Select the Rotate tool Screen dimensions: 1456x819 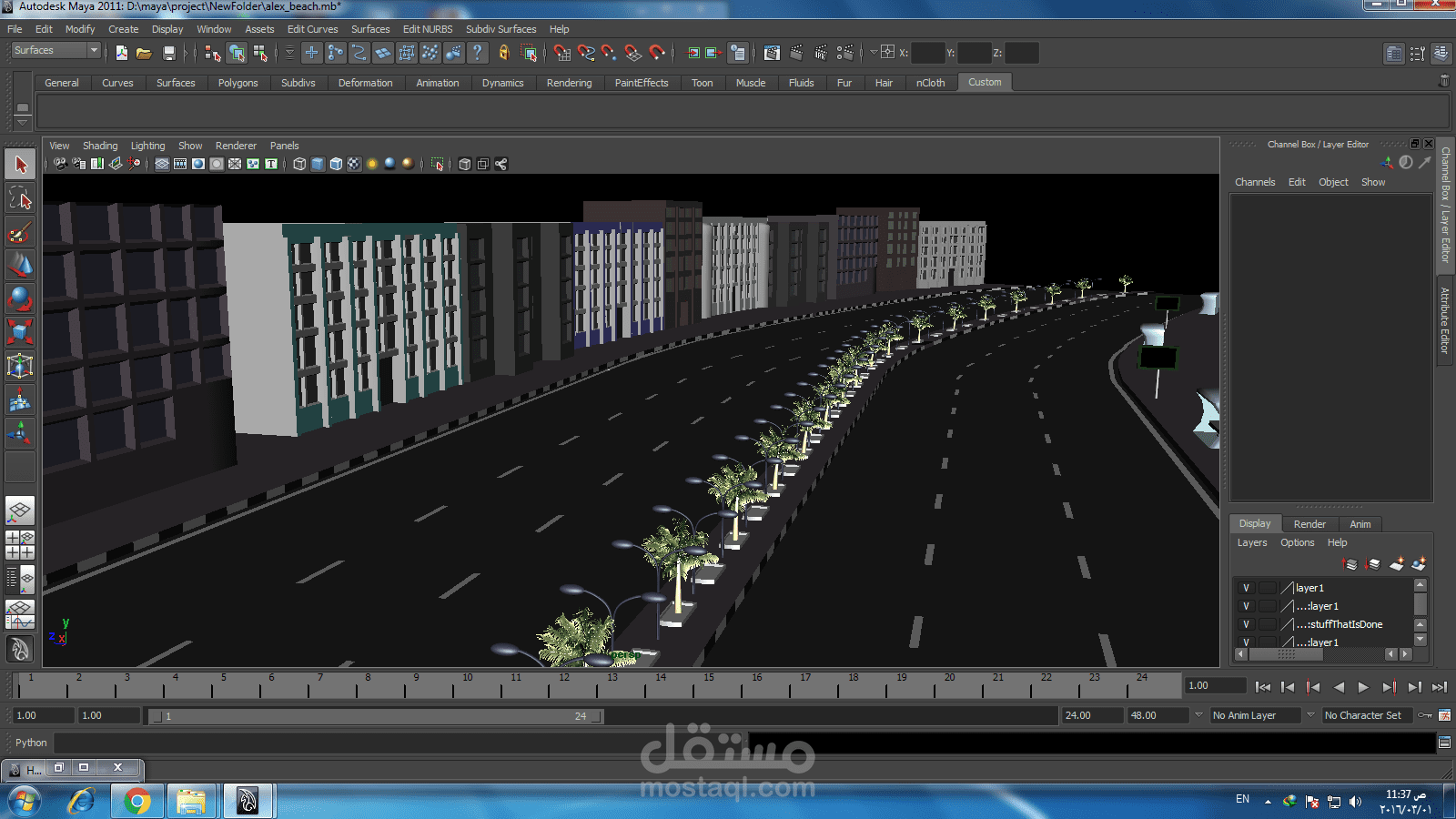pyautogui.click(x=20, y=298)
